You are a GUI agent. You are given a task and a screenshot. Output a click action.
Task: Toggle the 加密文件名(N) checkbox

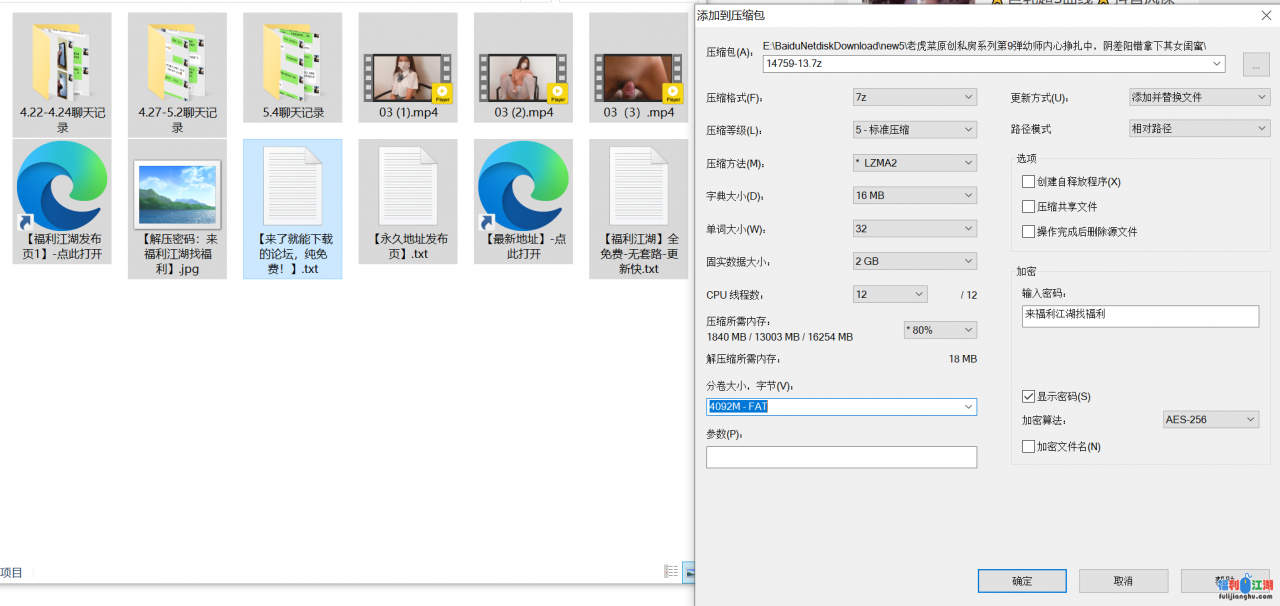coord(1029,447)
